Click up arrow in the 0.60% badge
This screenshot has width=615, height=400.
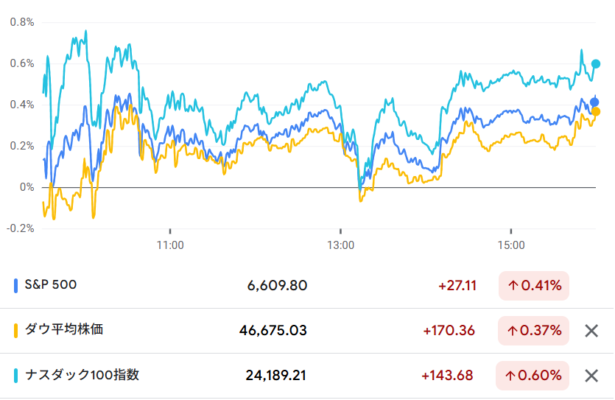point(512,376)
